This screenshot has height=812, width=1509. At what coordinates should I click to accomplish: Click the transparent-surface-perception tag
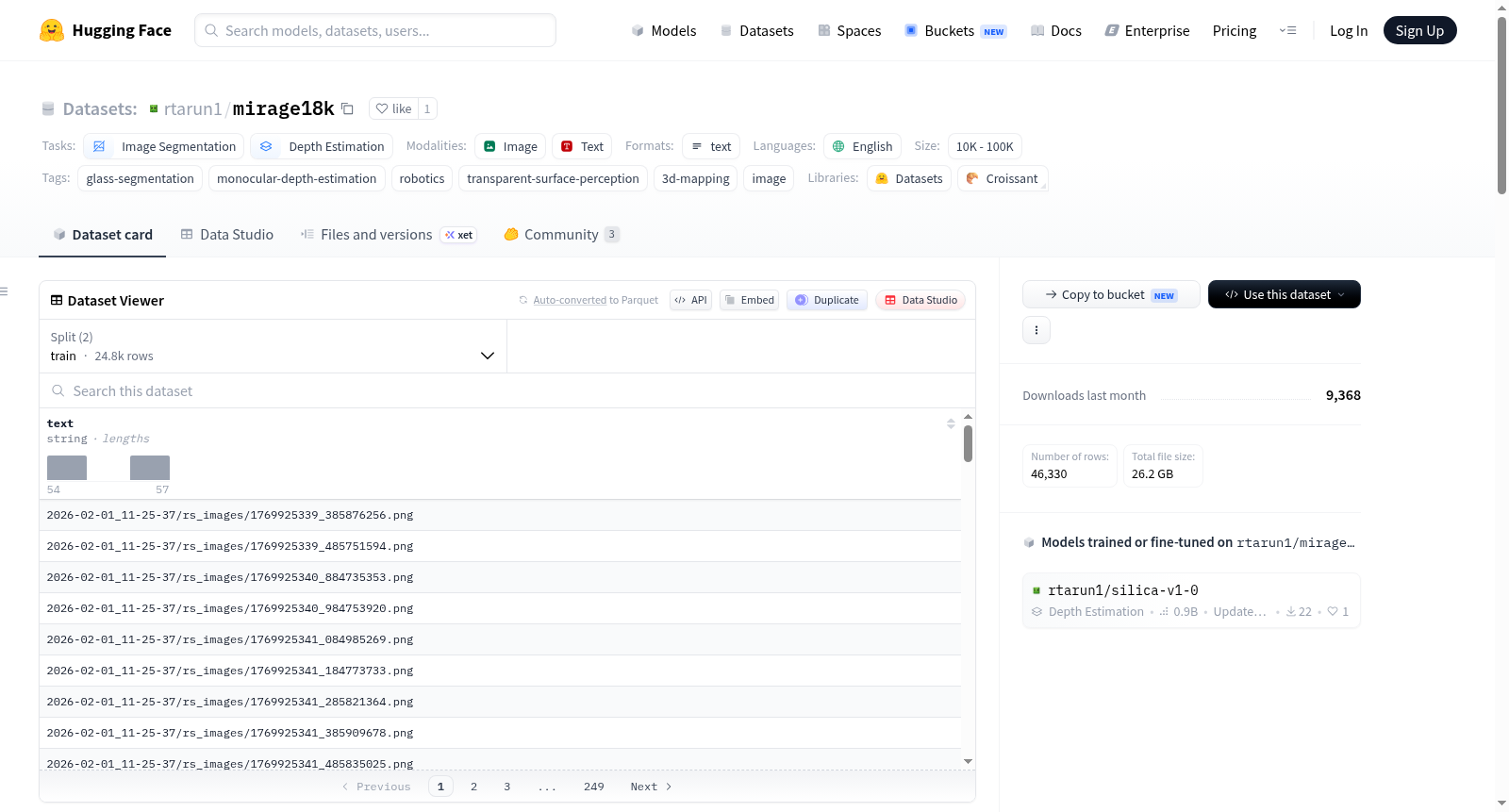pos(553,178)
